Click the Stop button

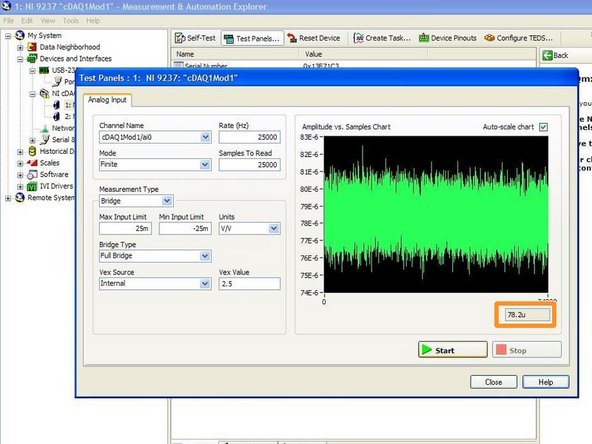coord(527,350)
